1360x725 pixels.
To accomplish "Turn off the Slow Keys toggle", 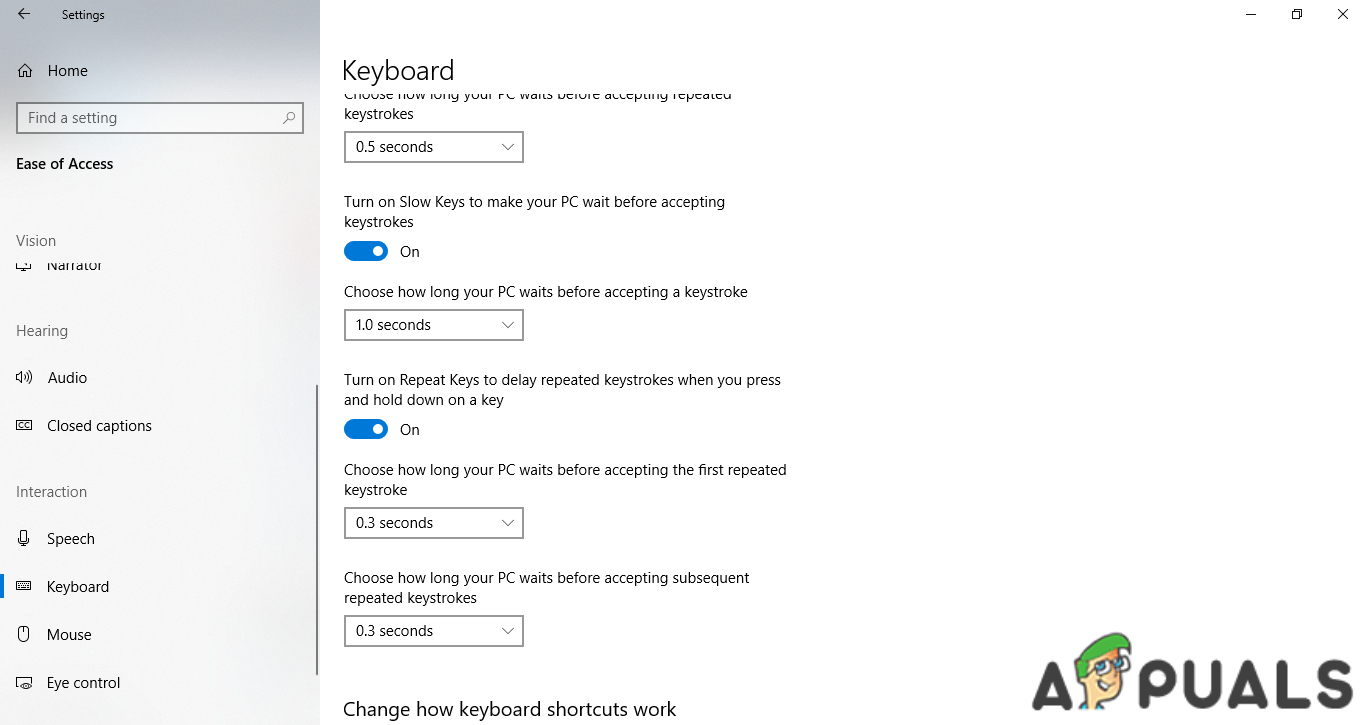I will tap(366, 252).
